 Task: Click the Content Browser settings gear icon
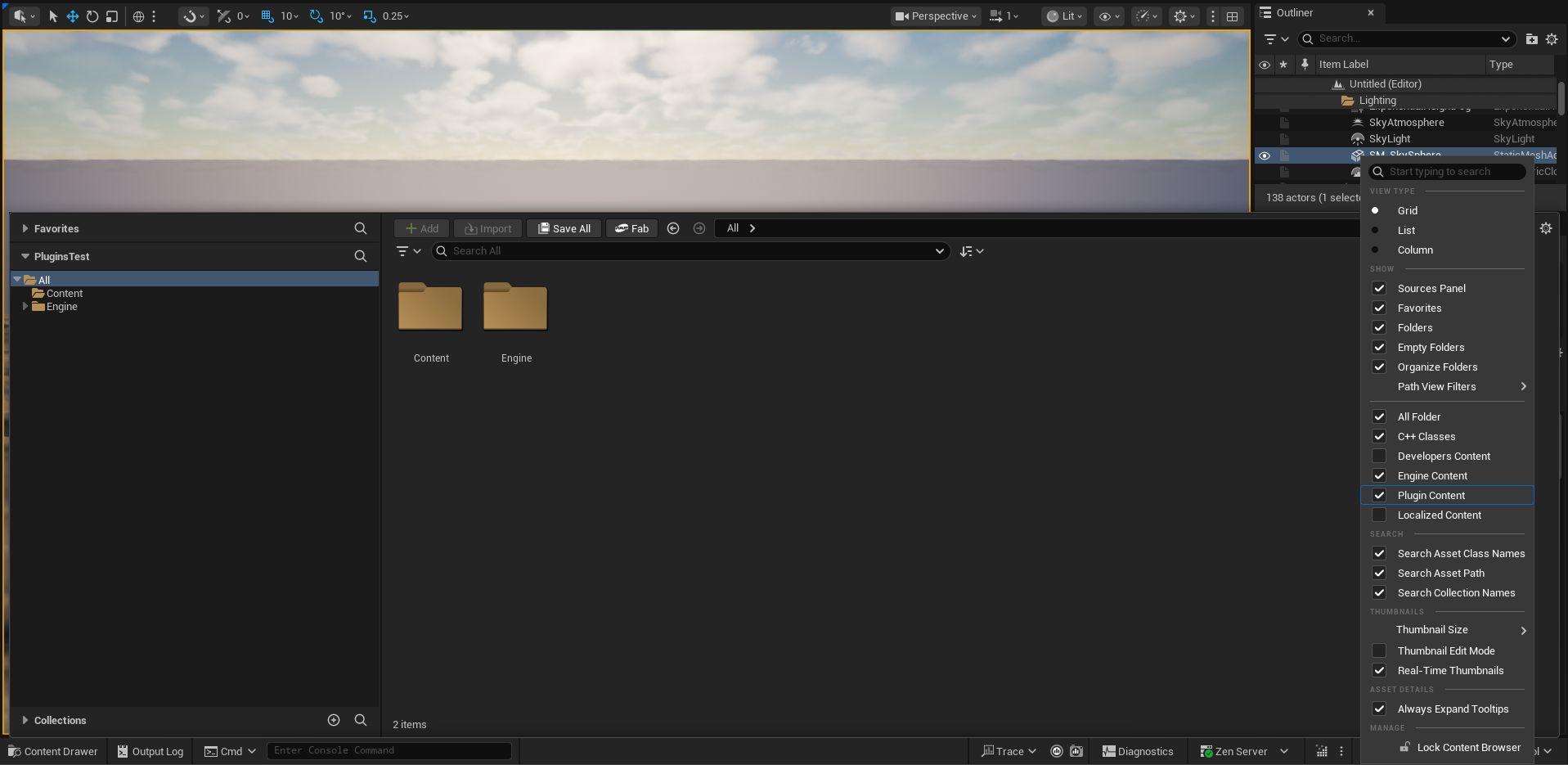1545,228
